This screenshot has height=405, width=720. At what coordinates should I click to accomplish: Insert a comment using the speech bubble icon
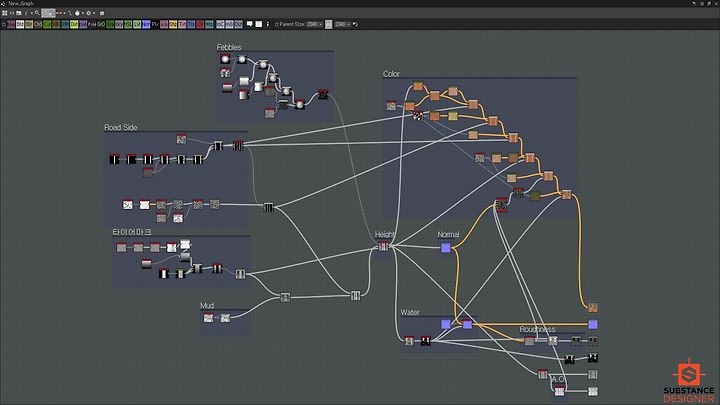point(249,24)
